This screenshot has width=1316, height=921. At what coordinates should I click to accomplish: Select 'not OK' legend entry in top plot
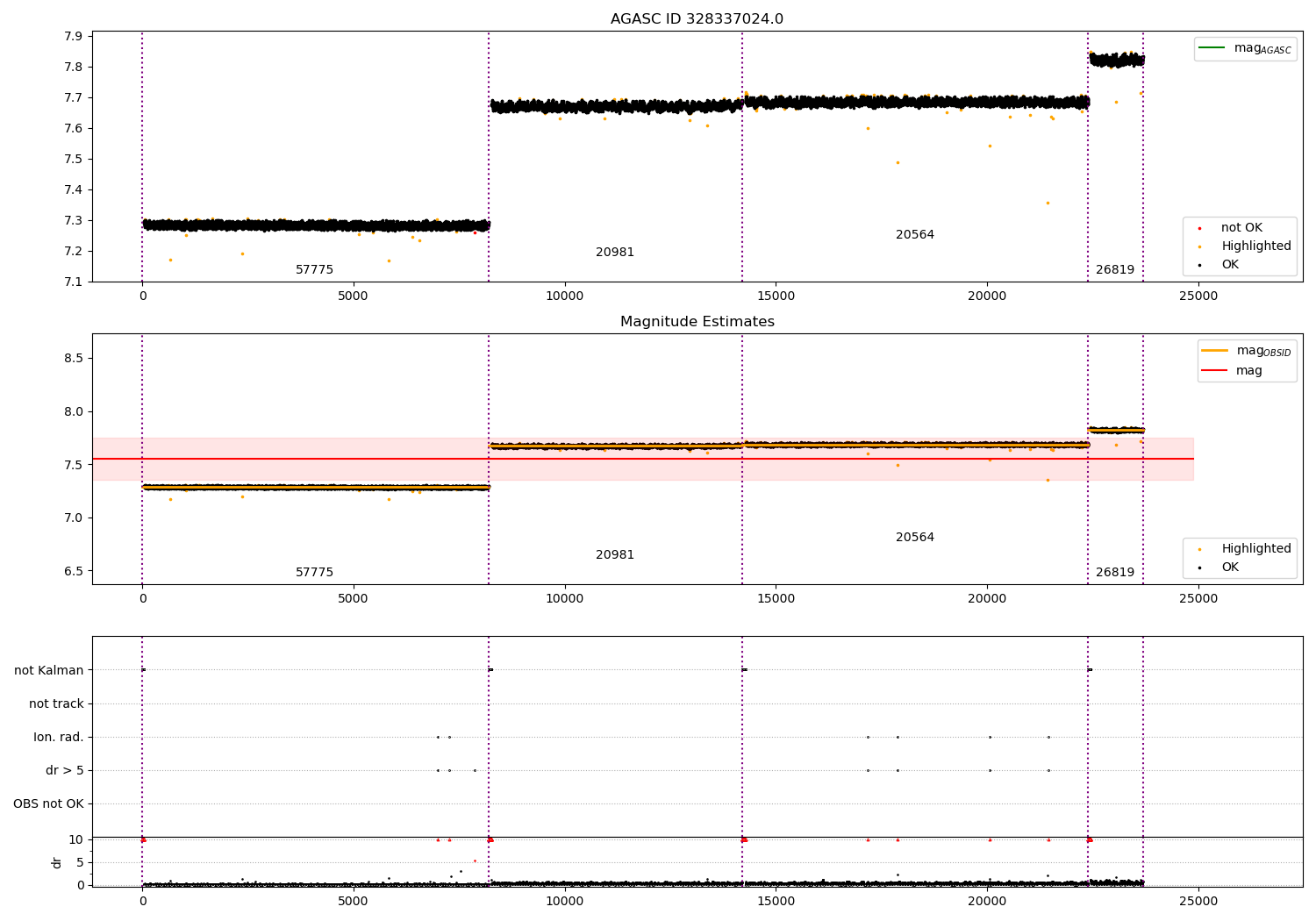(1241, 228)
